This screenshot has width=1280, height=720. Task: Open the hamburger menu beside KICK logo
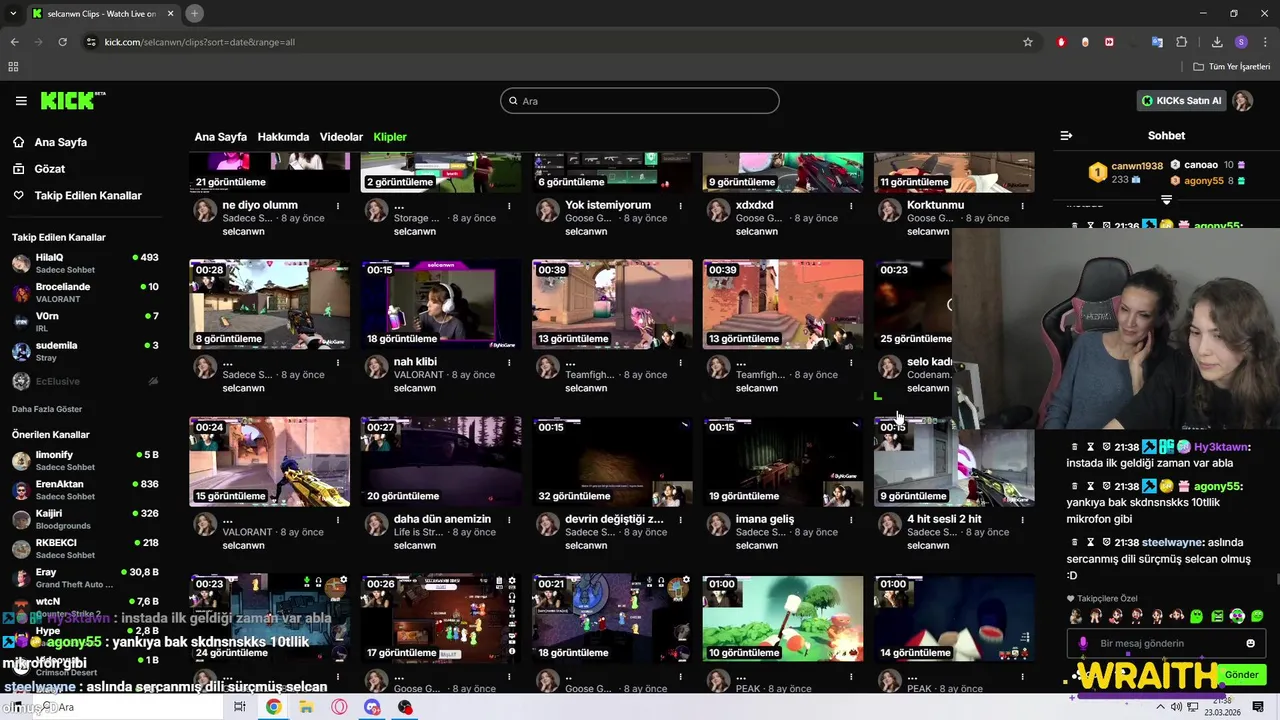tap(21, 101)
